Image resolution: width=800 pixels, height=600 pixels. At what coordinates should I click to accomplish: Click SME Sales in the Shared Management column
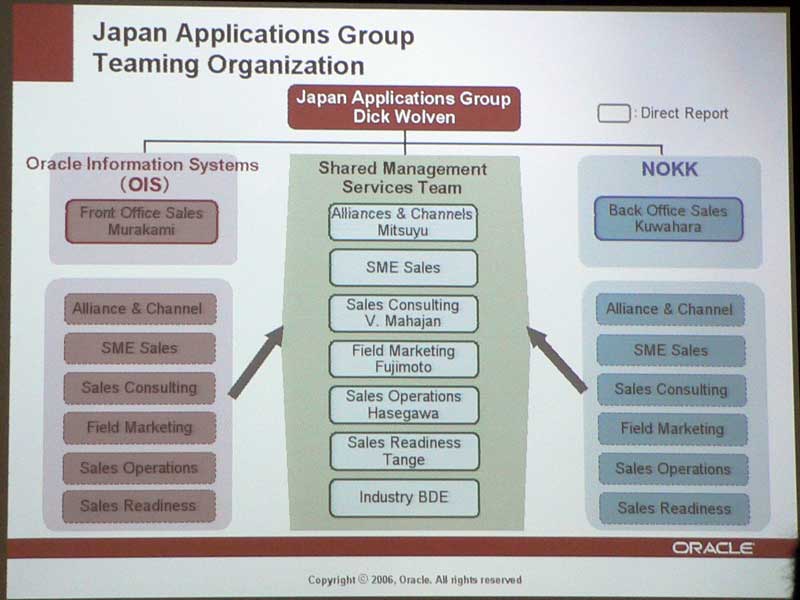coord(403,268)
